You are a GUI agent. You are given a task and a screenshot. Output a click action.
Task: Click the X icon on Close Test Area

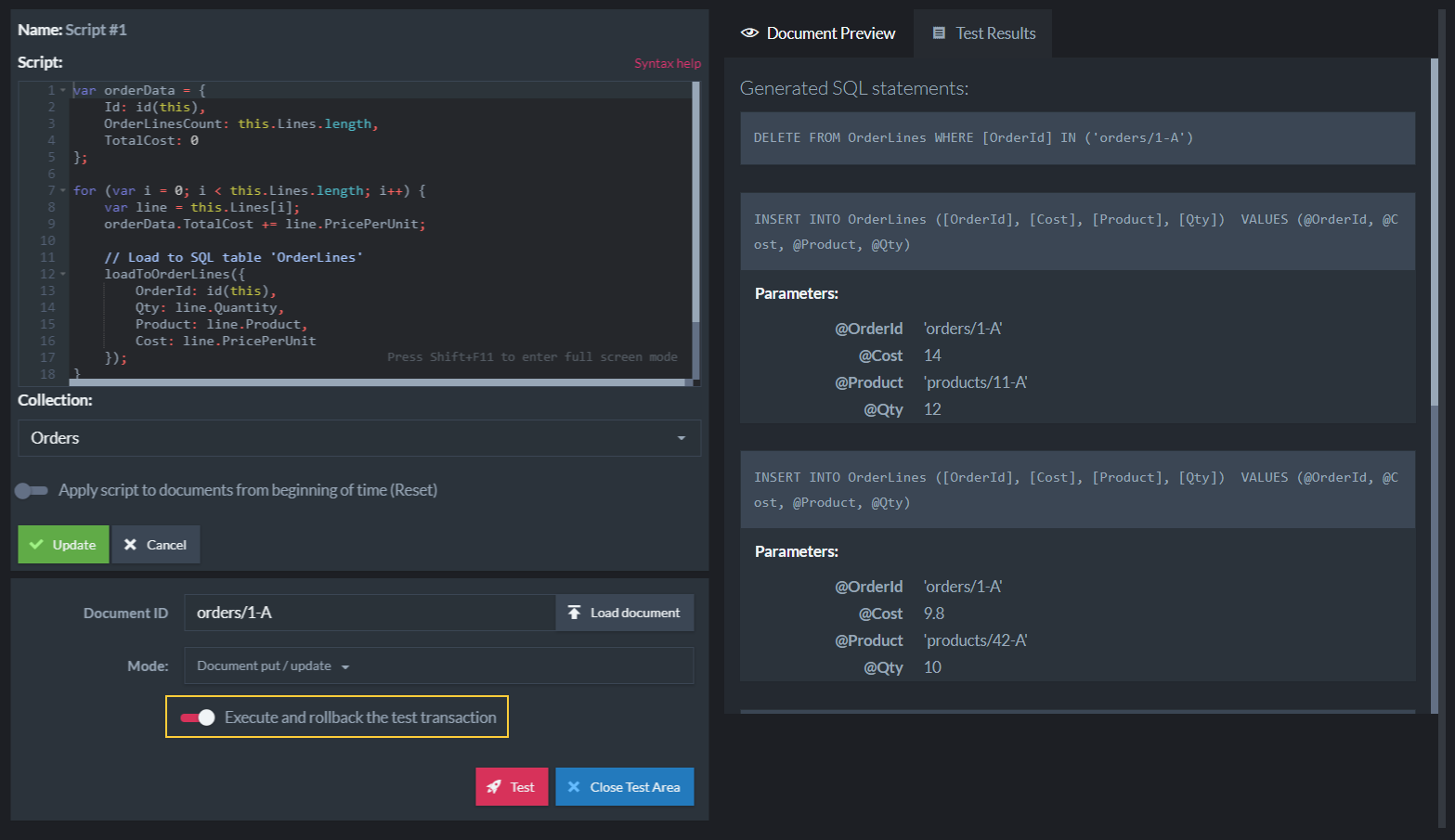pyautogui.click(x=574, y=787)
